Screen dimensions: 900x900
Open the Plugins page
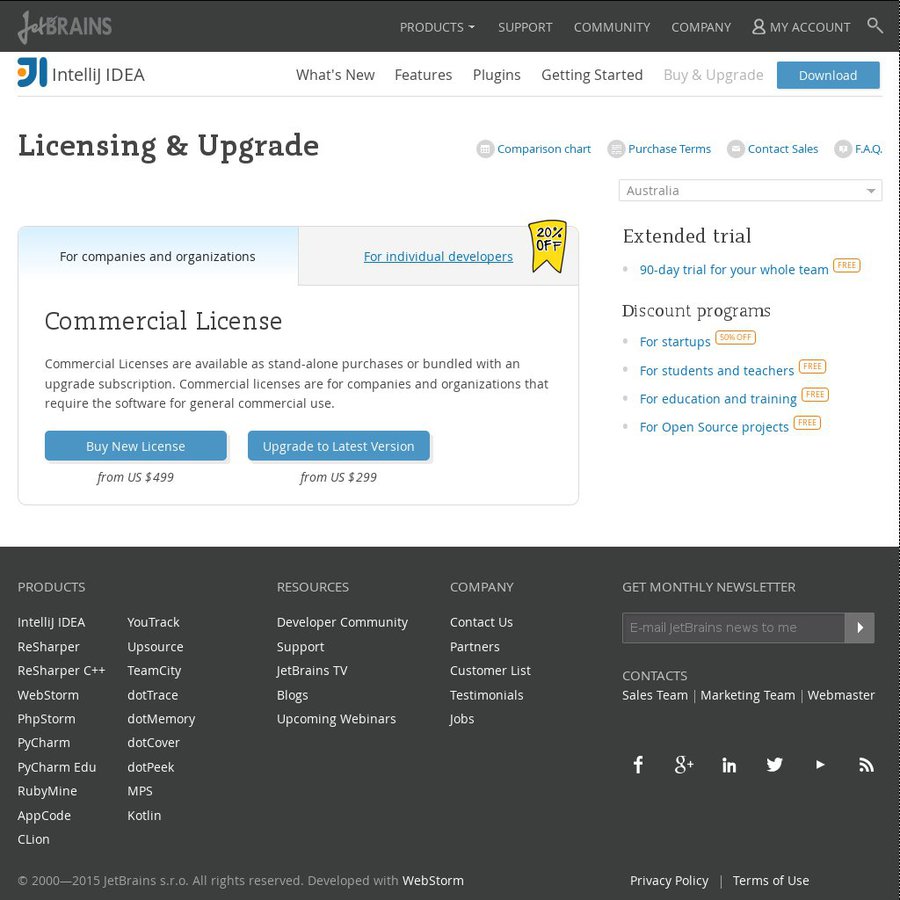(x=496, y=75)
